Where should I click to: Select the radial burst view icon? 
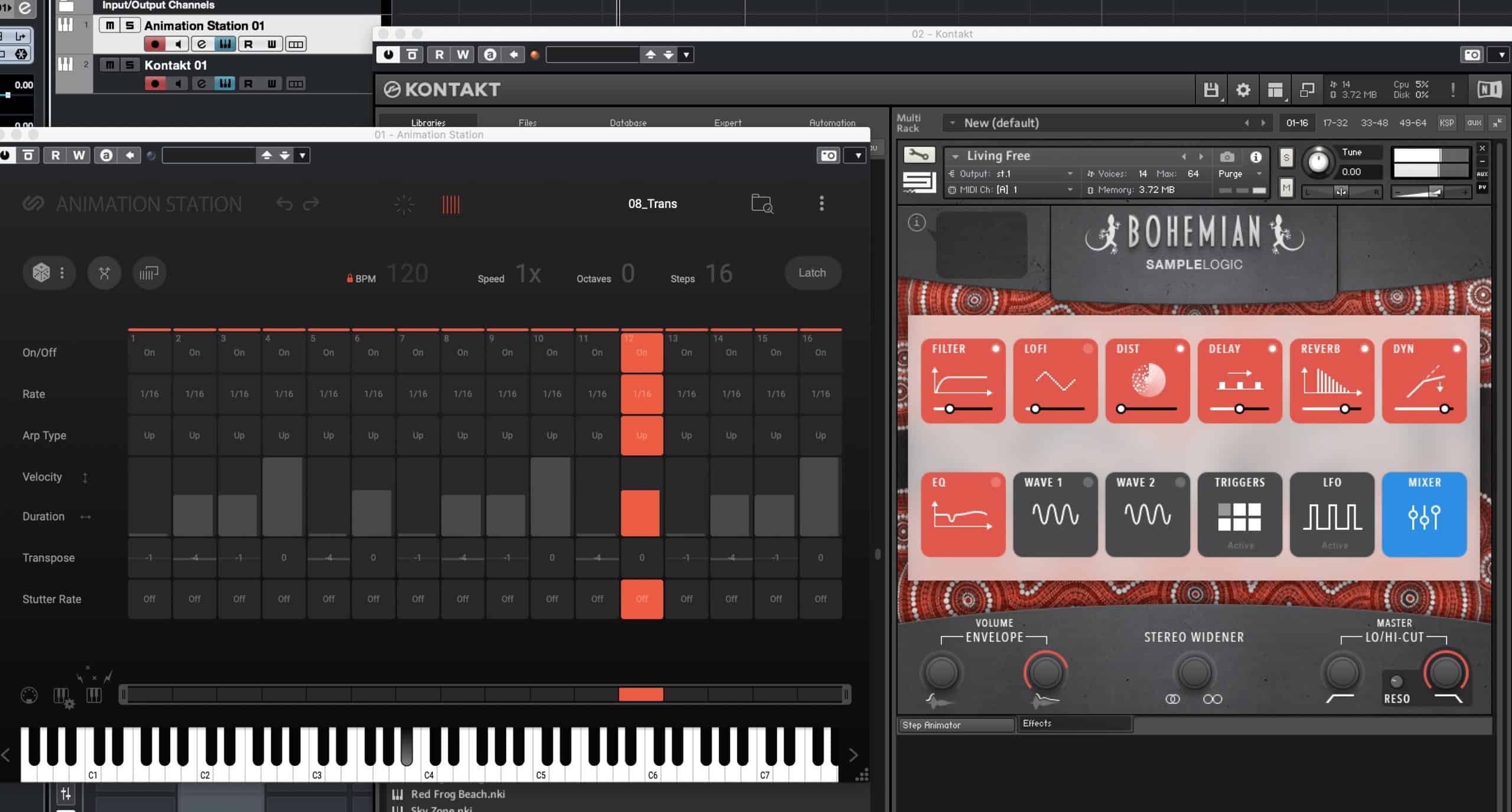tap(404, 205)
